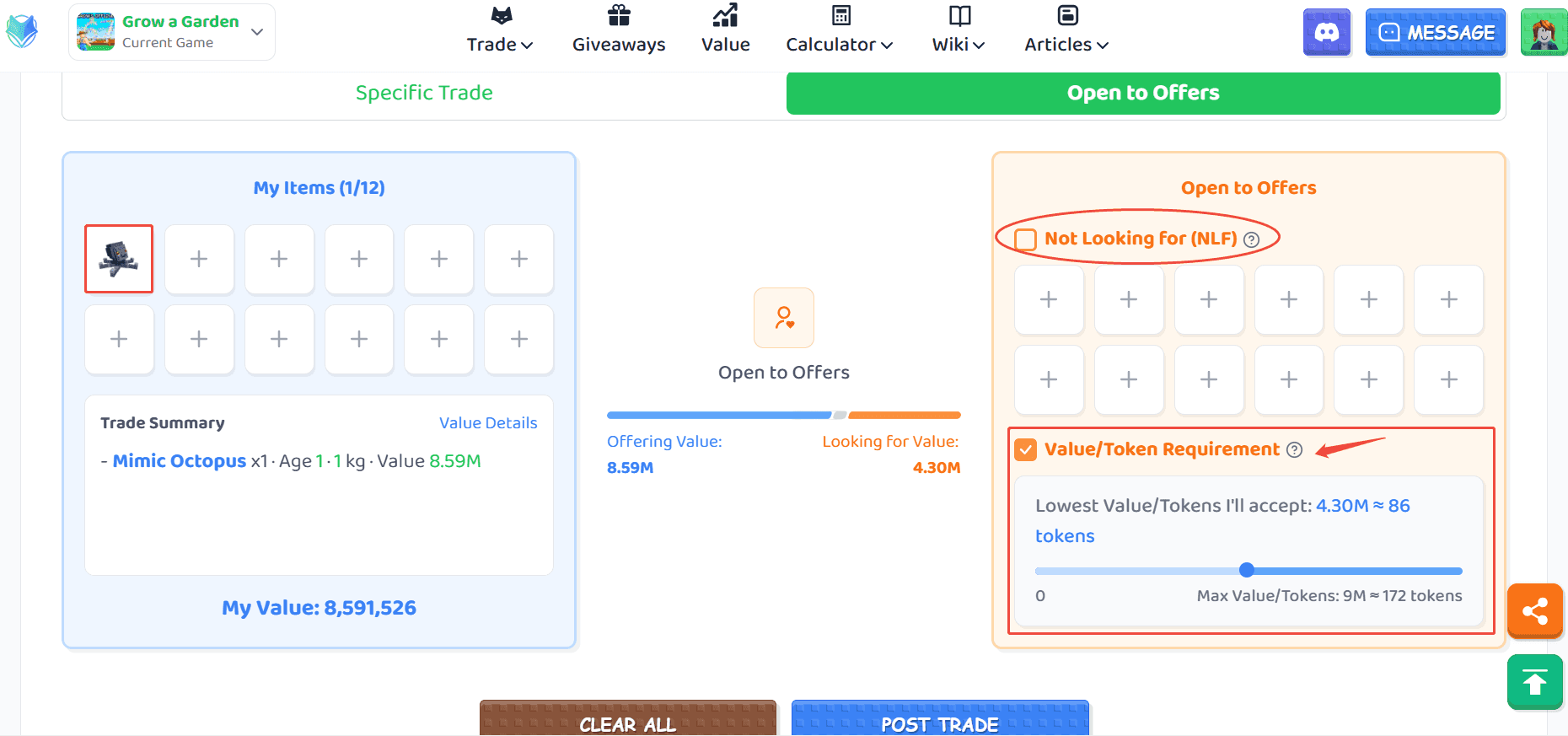Open Giveaways via the gift icon

[x=619, y=15]
